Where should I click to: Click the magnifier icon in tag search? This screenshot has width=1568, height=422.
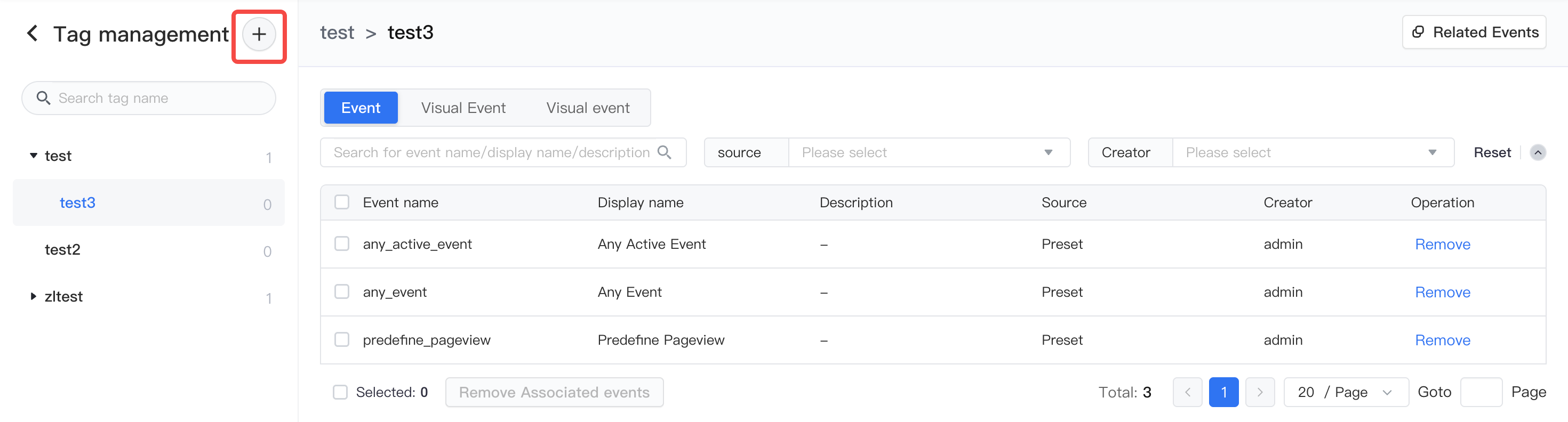43,98
